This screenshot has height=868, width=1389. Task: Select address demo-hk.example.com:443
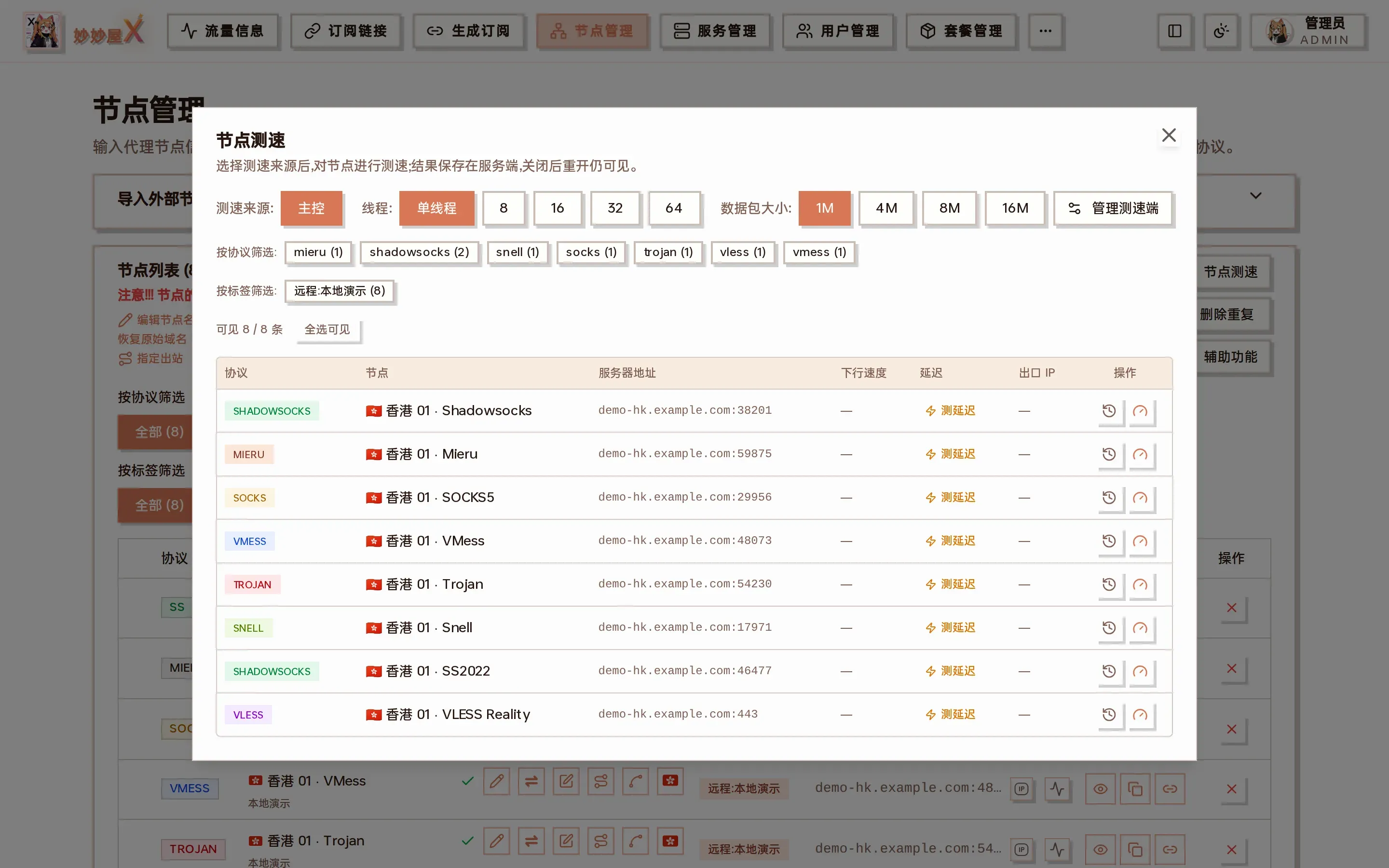click(x=678, y=714)
